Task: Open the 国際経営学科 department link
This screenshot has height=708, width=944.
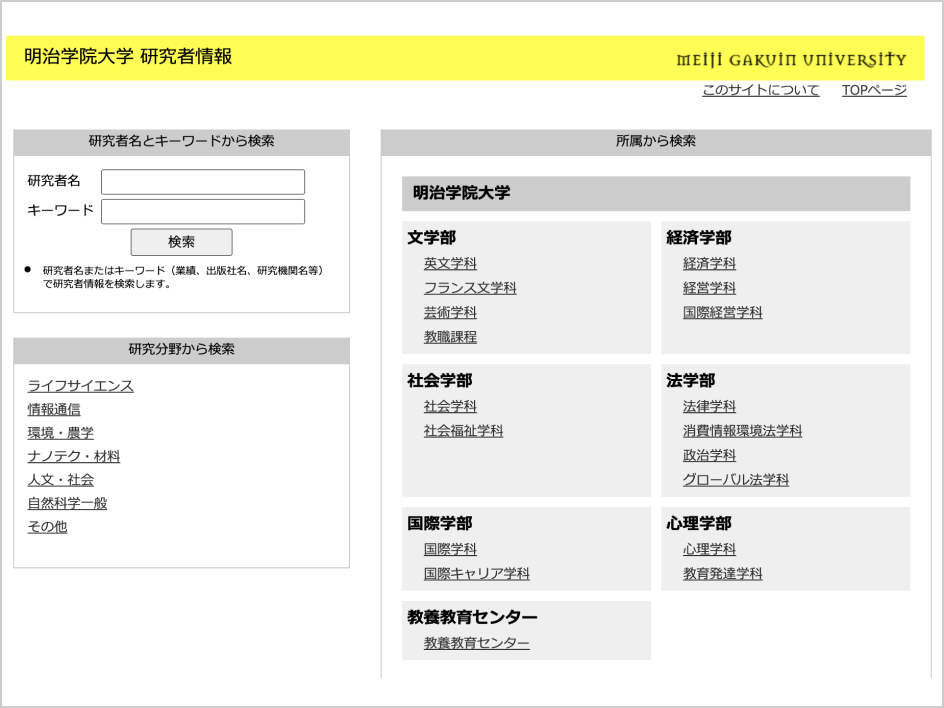Action: pos(722,312)
